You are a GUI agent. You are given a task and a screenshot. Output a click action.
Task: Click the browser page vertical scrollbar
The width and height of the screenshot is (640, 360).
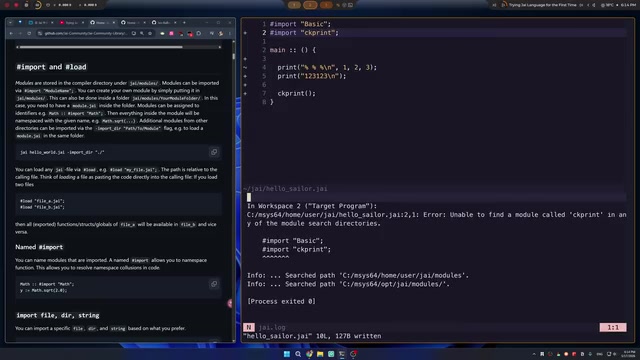233,56
